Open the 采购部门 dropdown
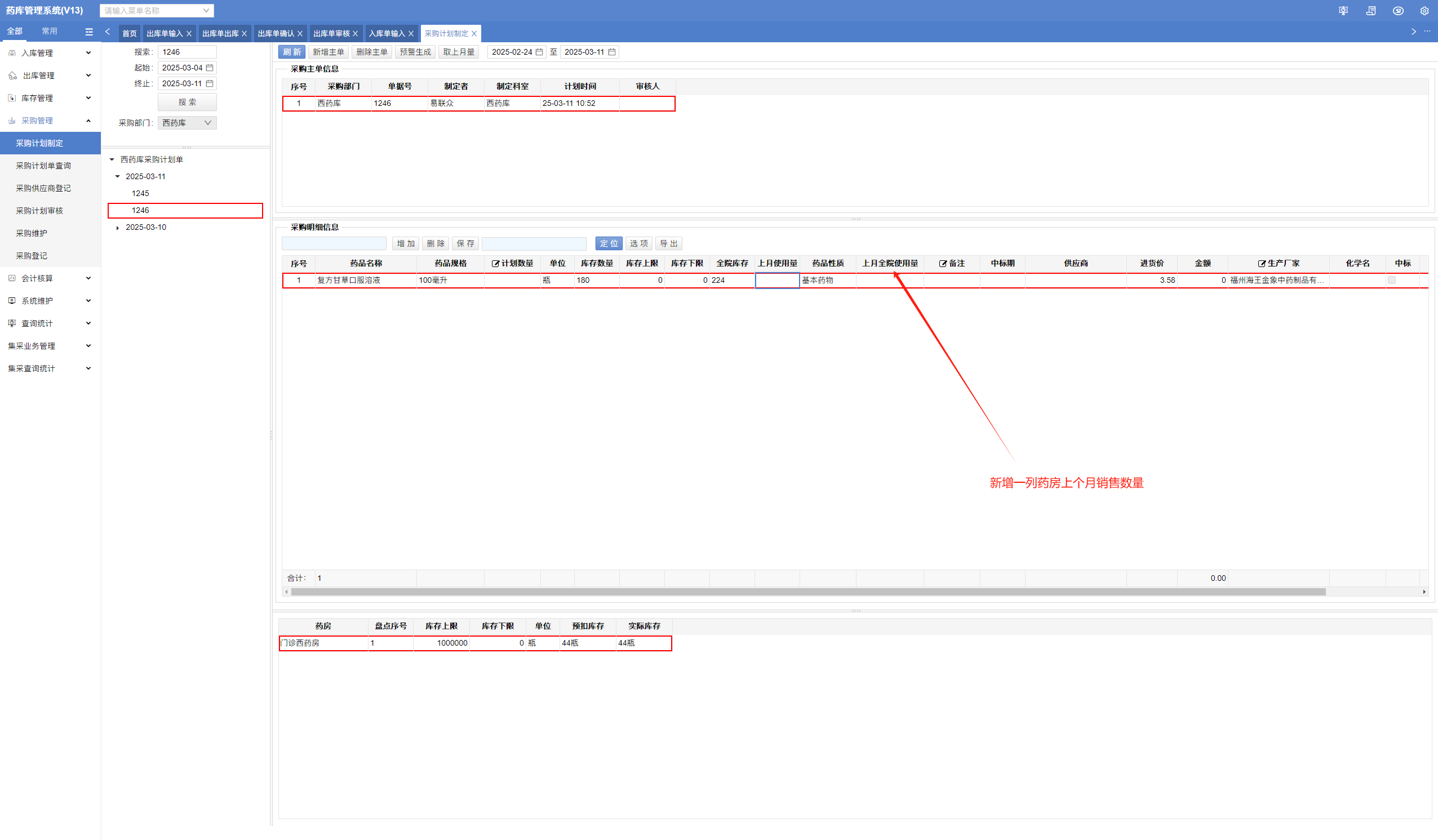Screen dimensions: 1438x840 pos(187,123)
